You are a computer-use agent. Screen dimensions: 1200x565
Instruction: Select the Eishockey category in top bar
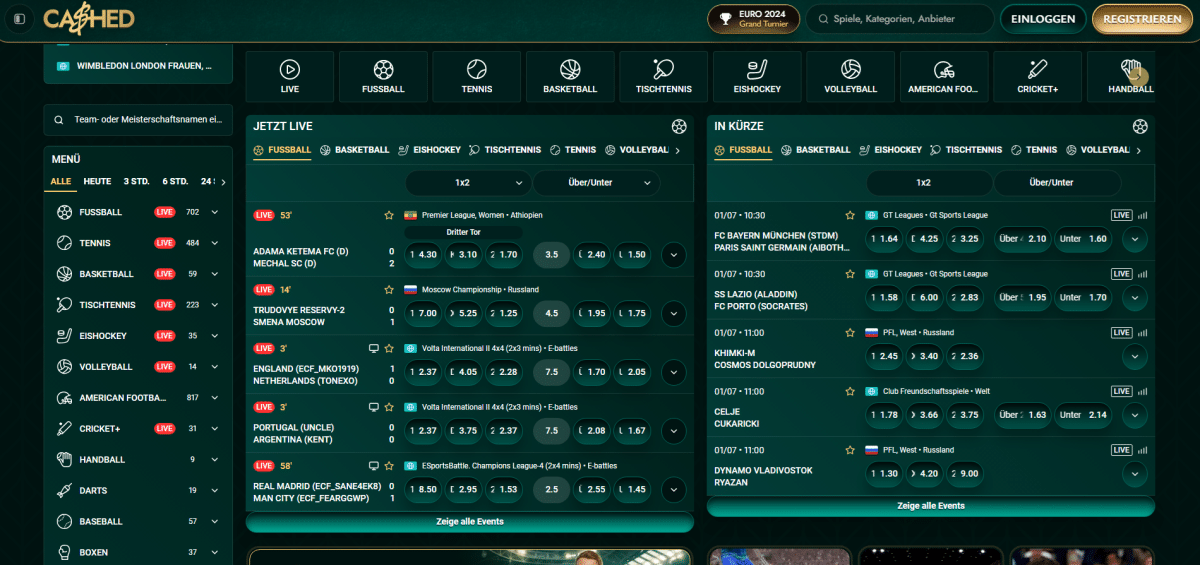[757, 76]
